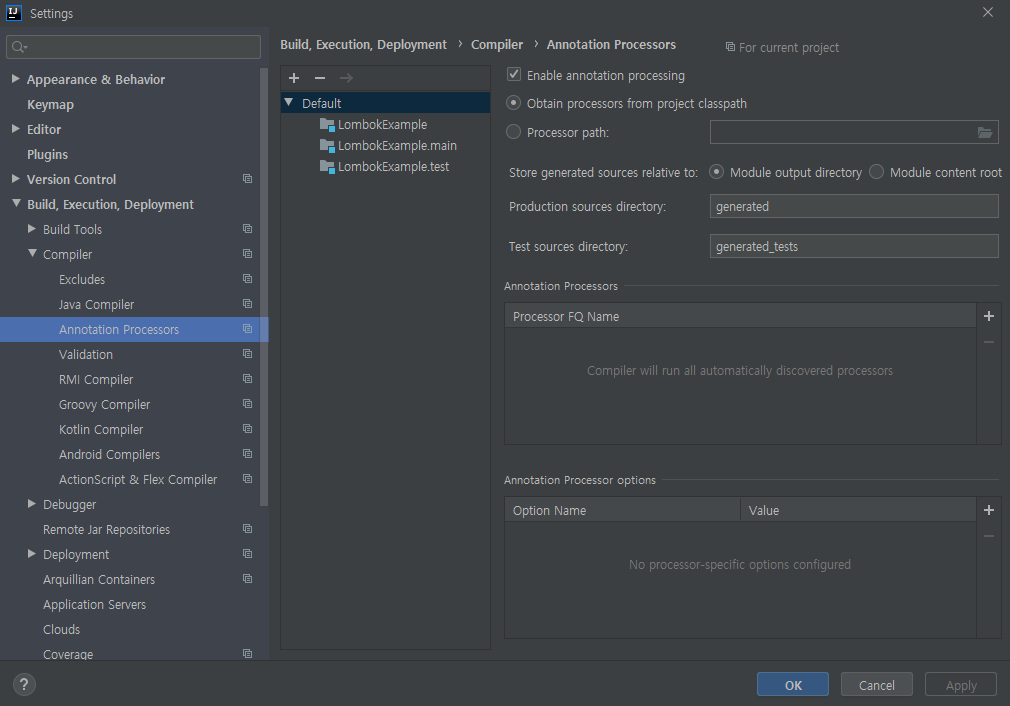Toggle Enable annotation processing checkbox

pos(514,75)
